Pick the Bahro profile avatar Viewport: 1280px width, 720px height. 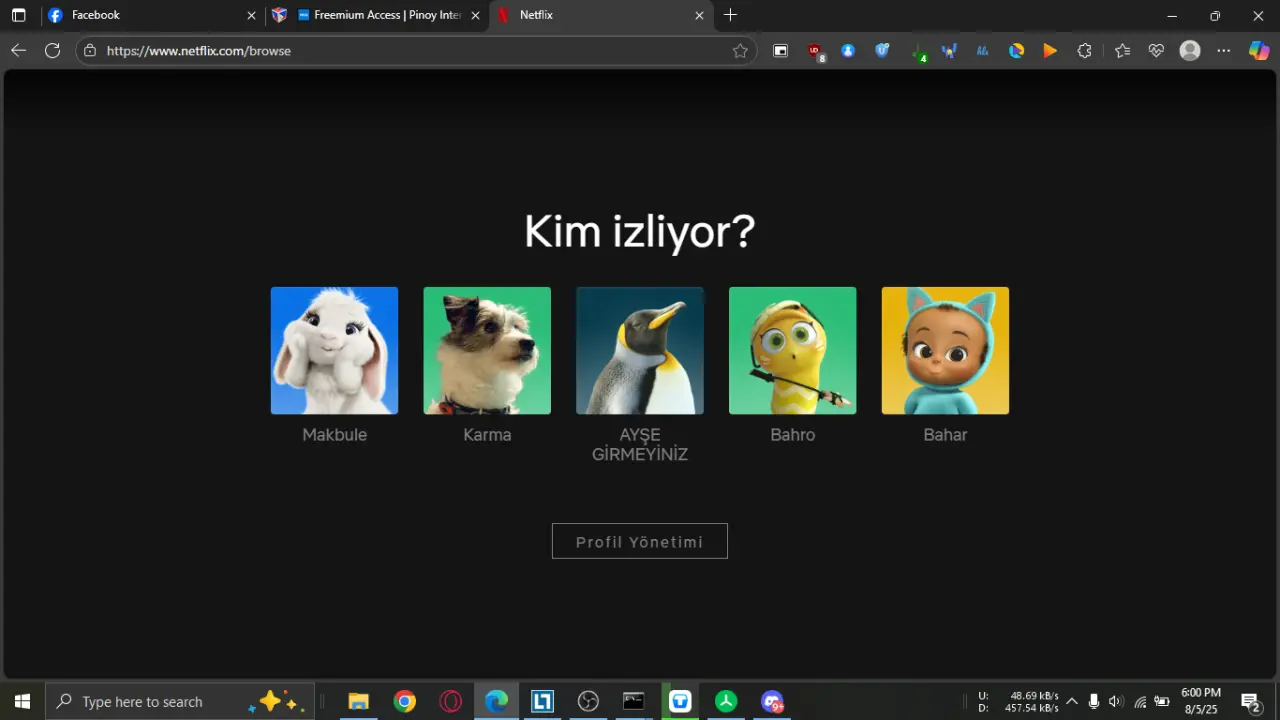pyautogui.click(x=793, y=351)
